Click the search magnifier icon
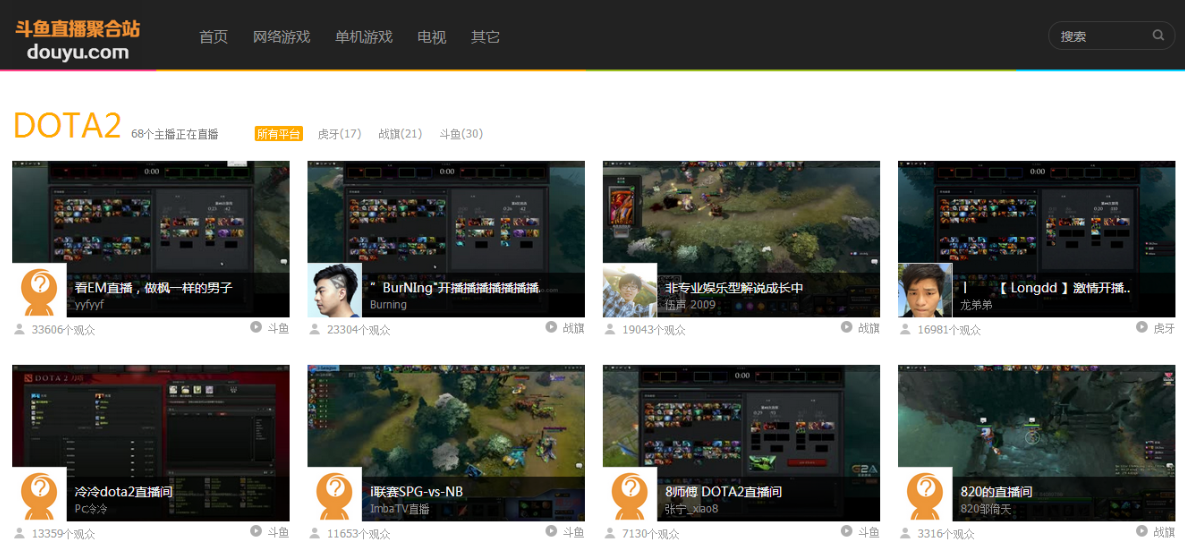 pos(1158,35)
